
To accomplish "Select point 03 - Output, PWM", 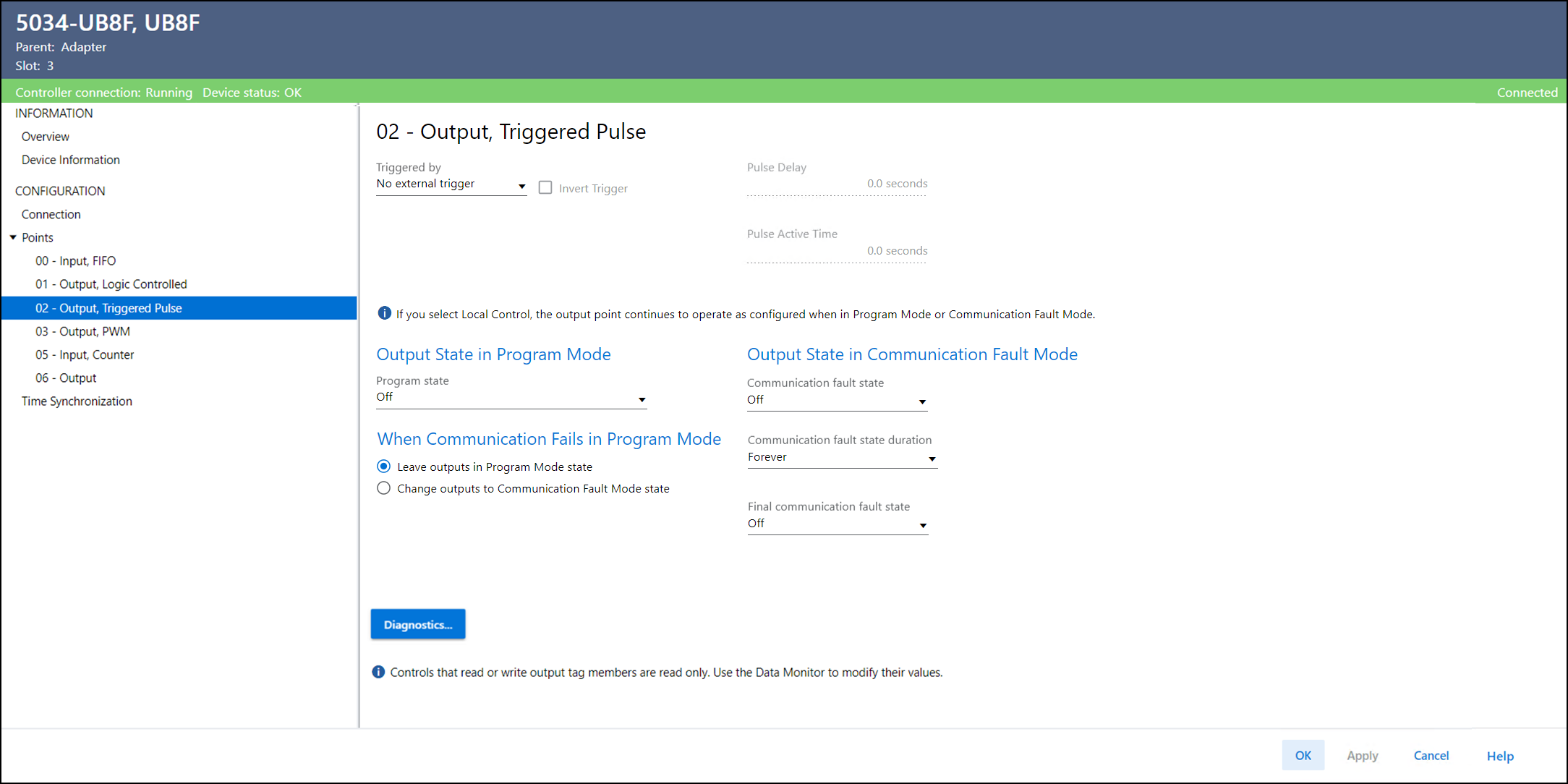I will click(82, 331).
